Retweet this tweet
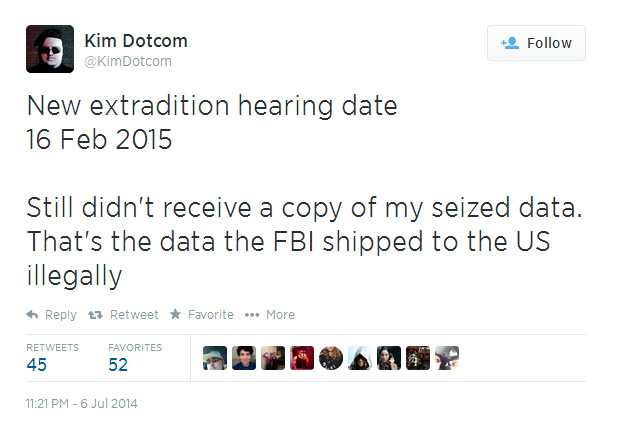Image resolution: width=617 pixels, height=426 pixels. [x=124, y=314]
